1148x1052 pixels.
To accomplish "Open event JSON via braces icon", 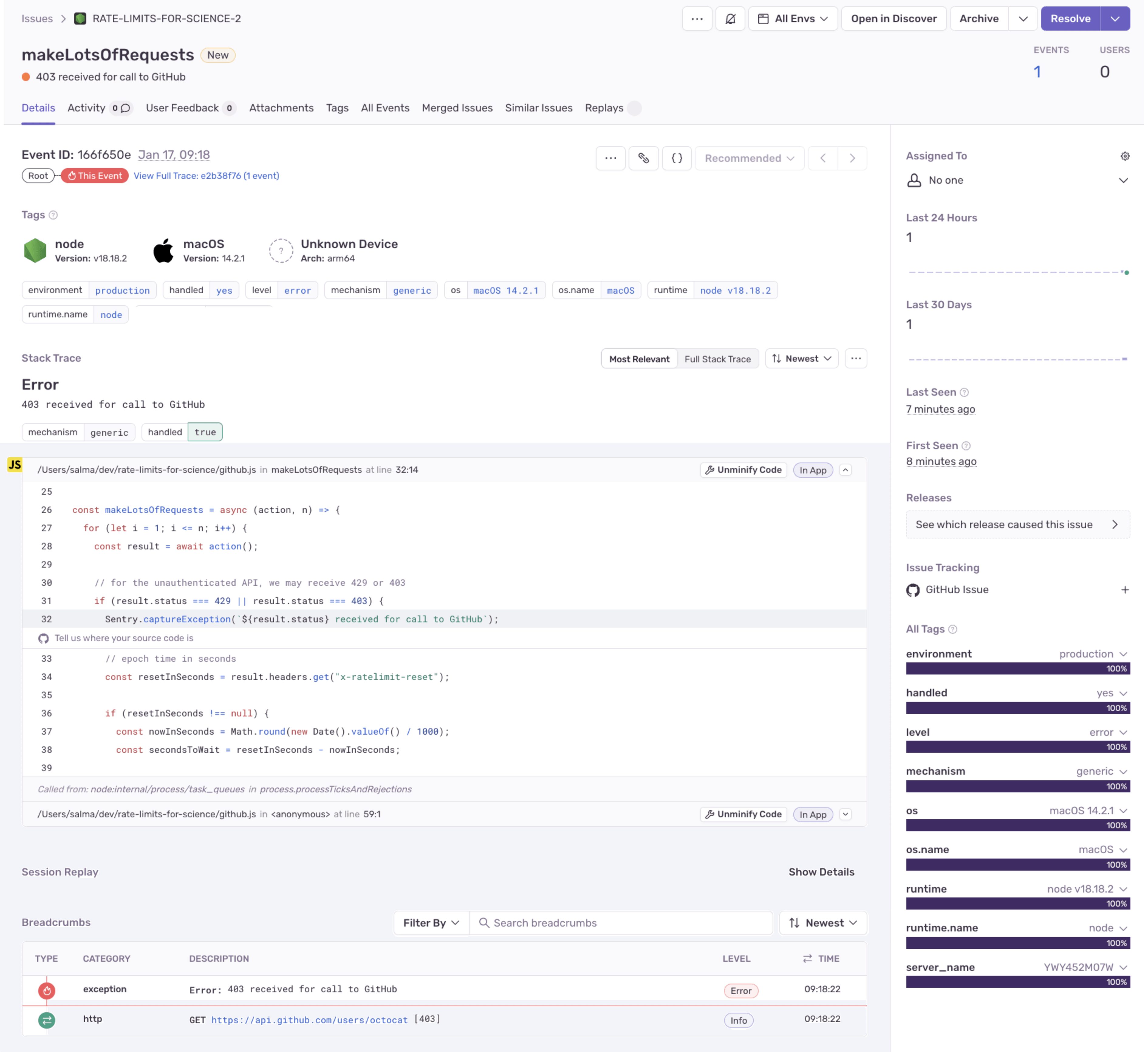I will [677, 158].
